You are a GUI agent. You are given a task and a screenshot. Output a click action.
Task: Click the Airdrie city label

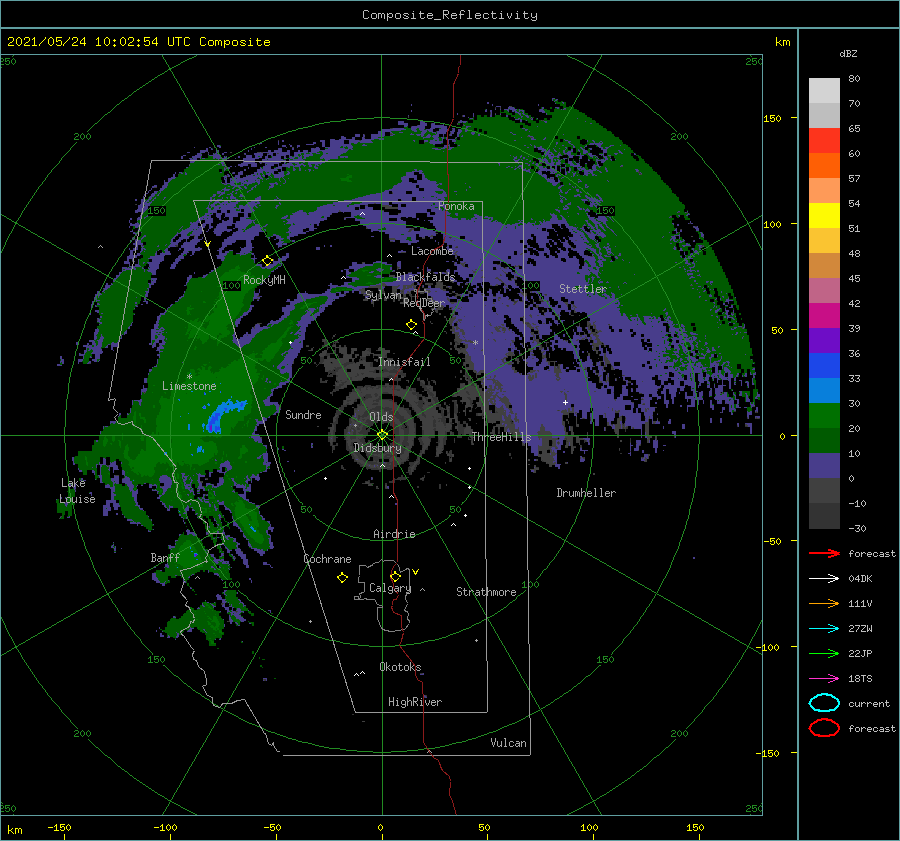[x=394, y=534]
